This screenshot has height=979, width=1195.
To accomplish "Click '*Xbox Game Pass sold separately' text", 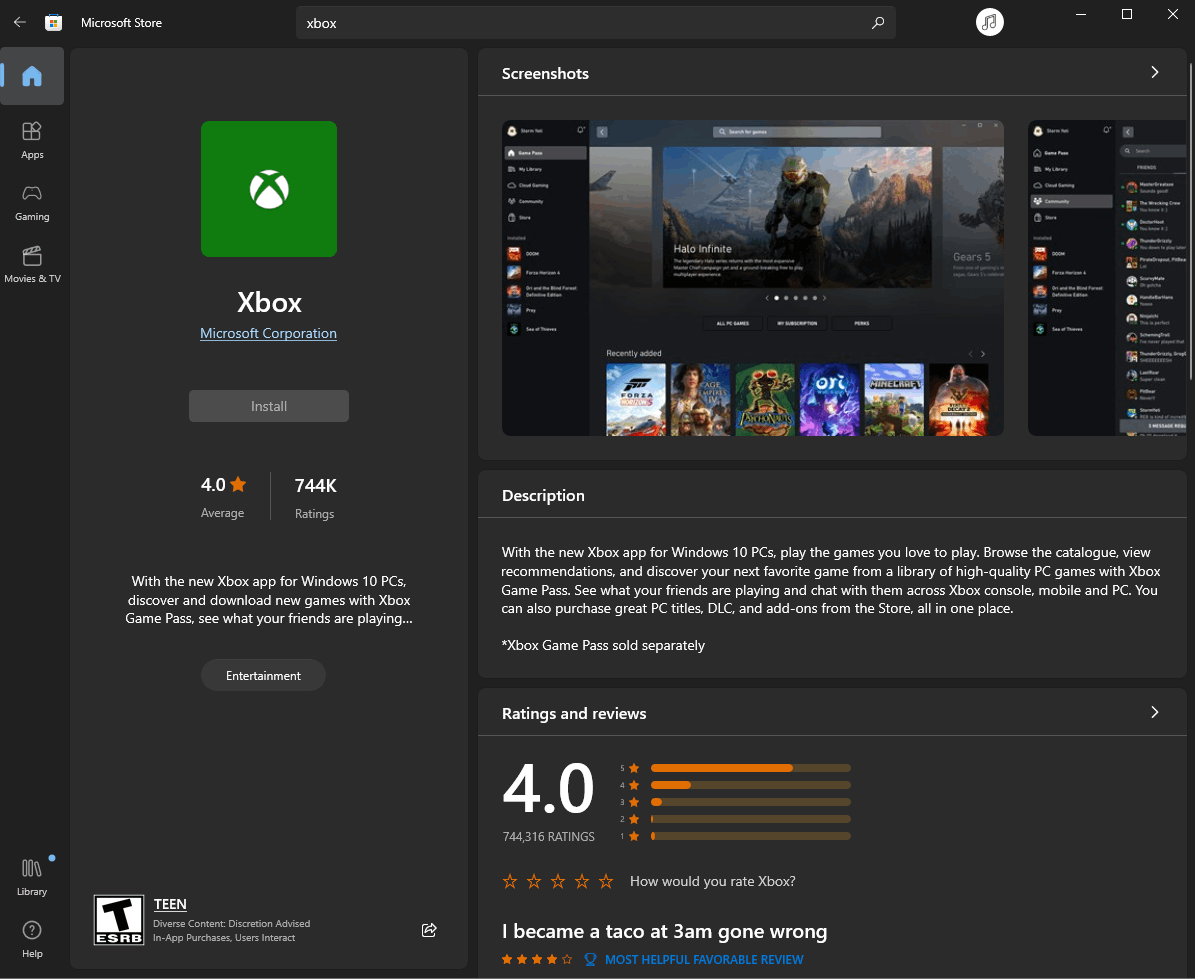I will pyautogui.click(x=603, y=645).
